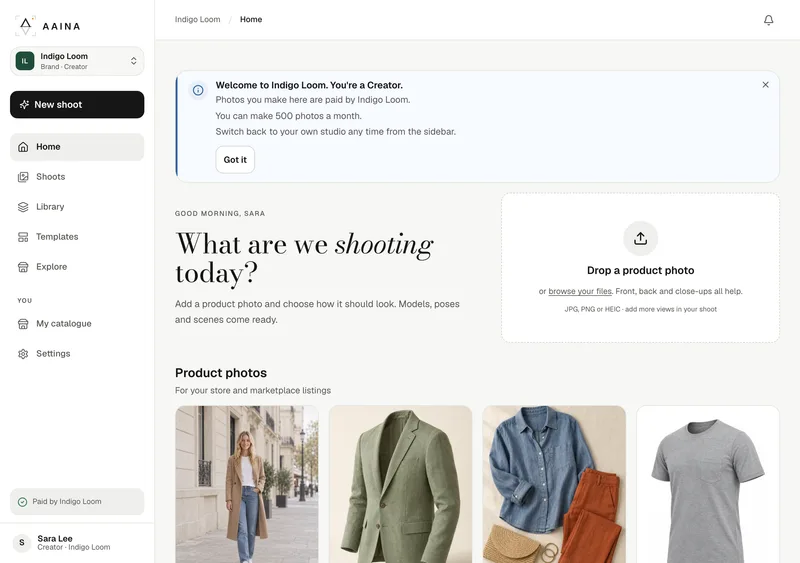The width and height of the screenshot is (800, 563).
Task: Click the Indigo Loom breadcrumb link
Action: click(197, 19)
